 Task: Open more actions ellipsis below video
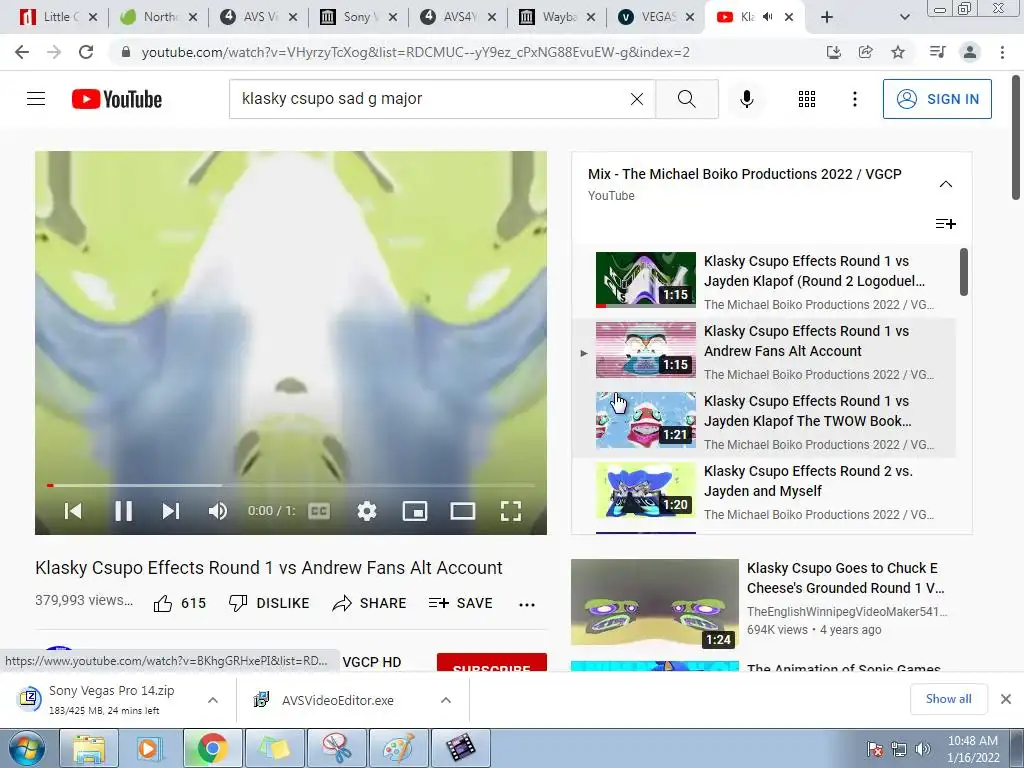pos(527,604)
